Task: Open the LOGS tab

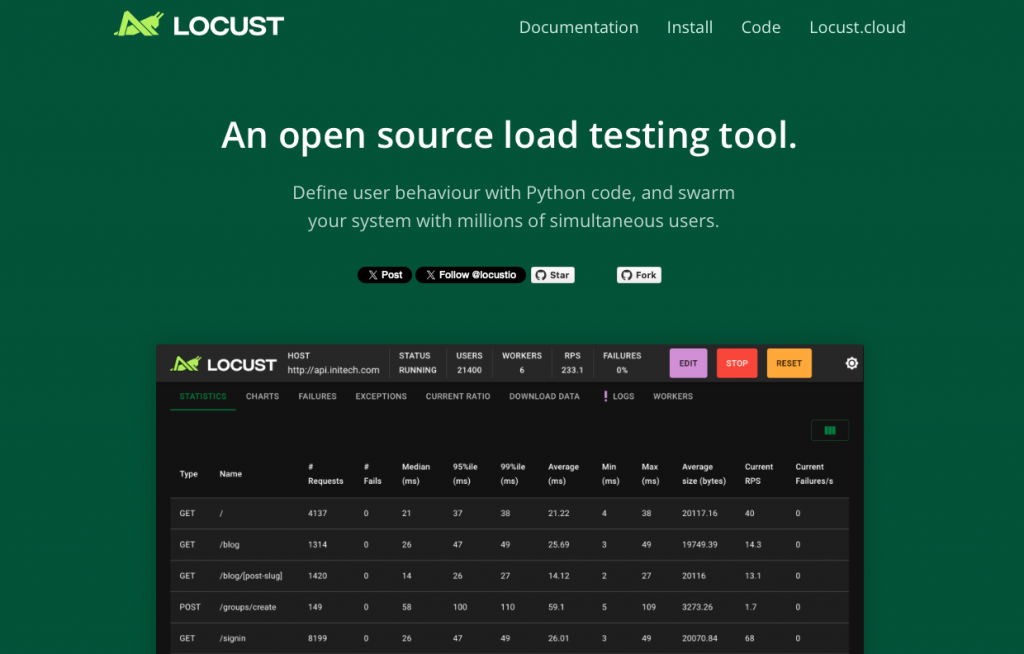Action: click(619, 397)
